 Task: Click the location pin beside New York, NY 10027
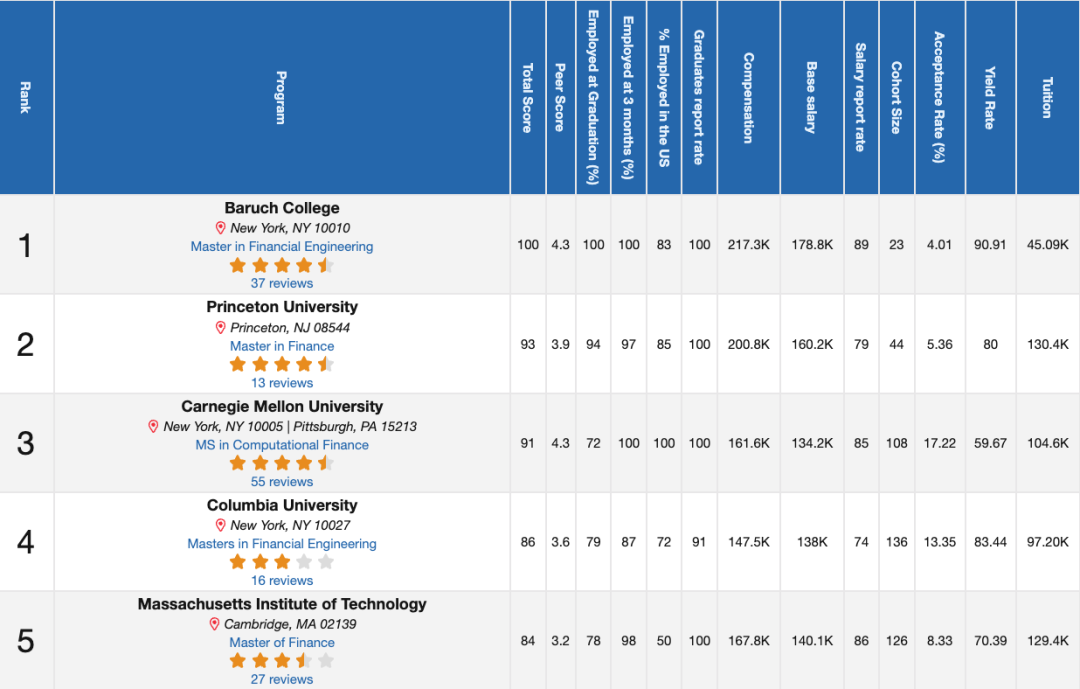tap(220, 525)
